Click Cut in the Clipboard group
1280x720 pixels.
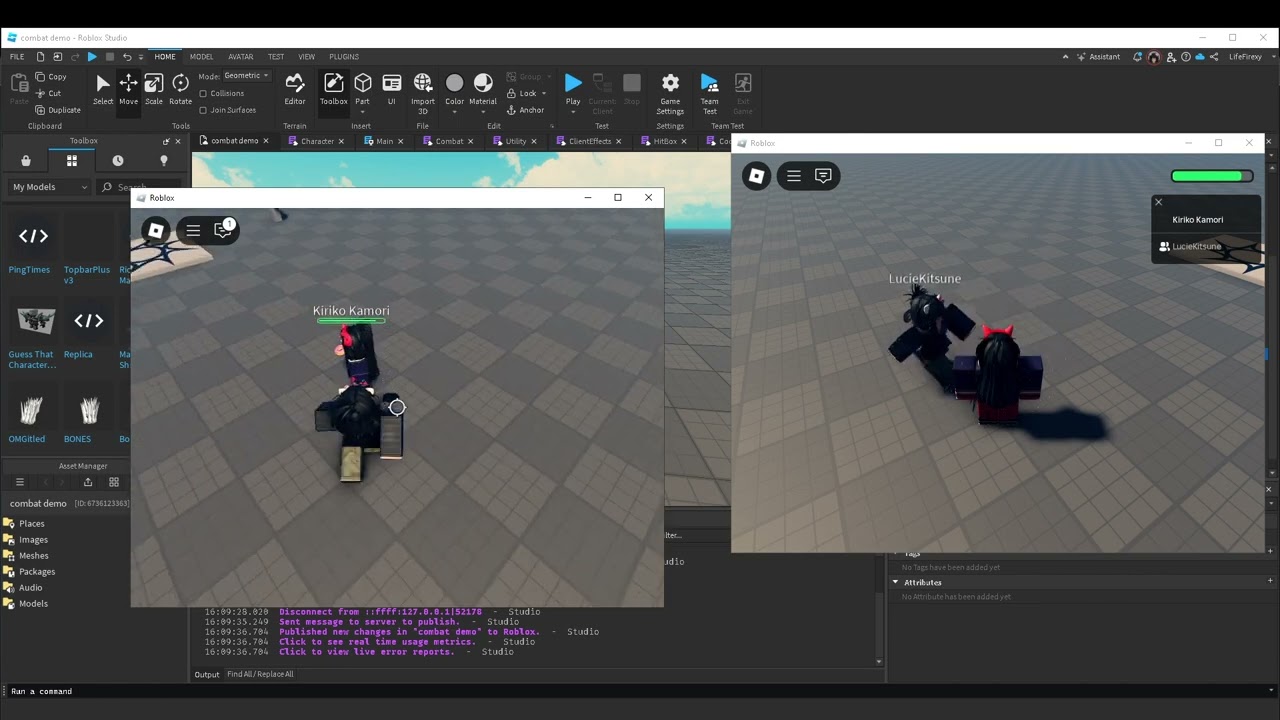point(48,93)
